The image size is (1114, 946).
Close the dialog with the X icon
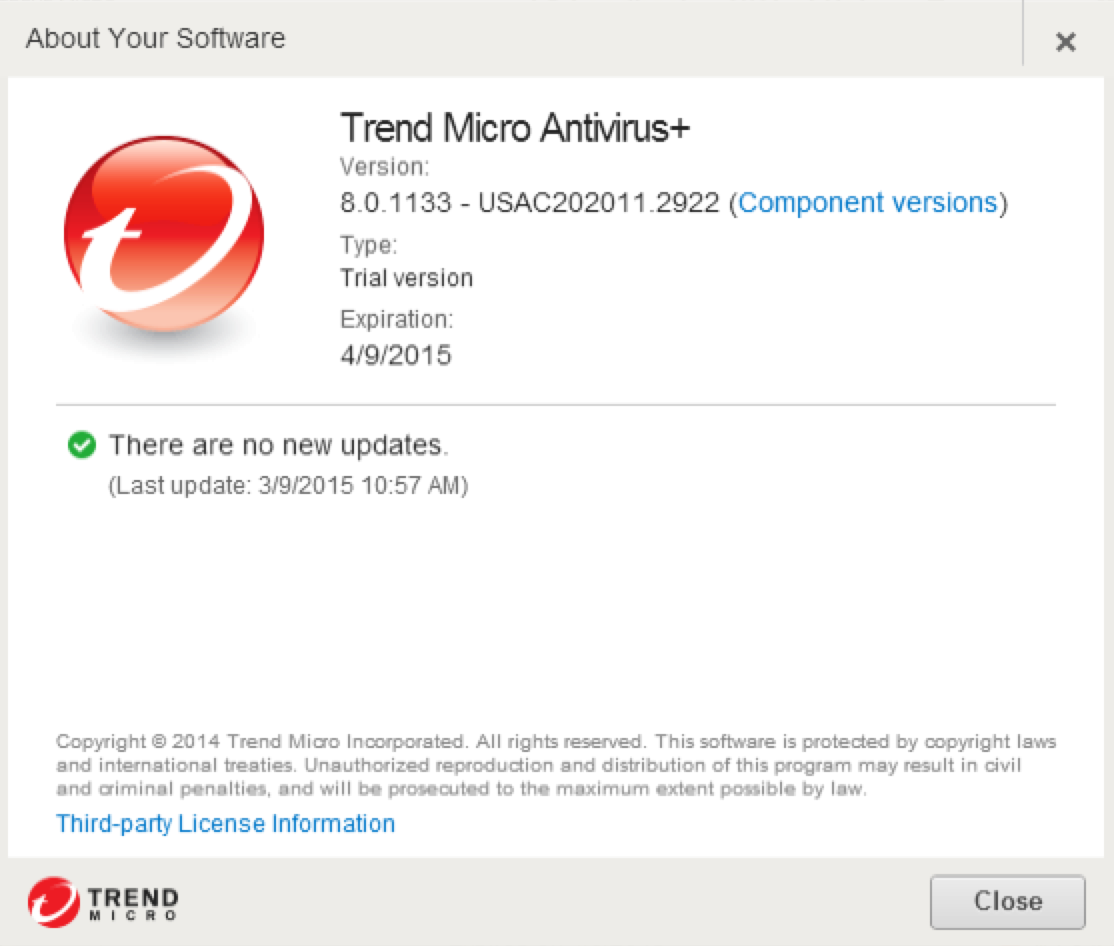1066,42
